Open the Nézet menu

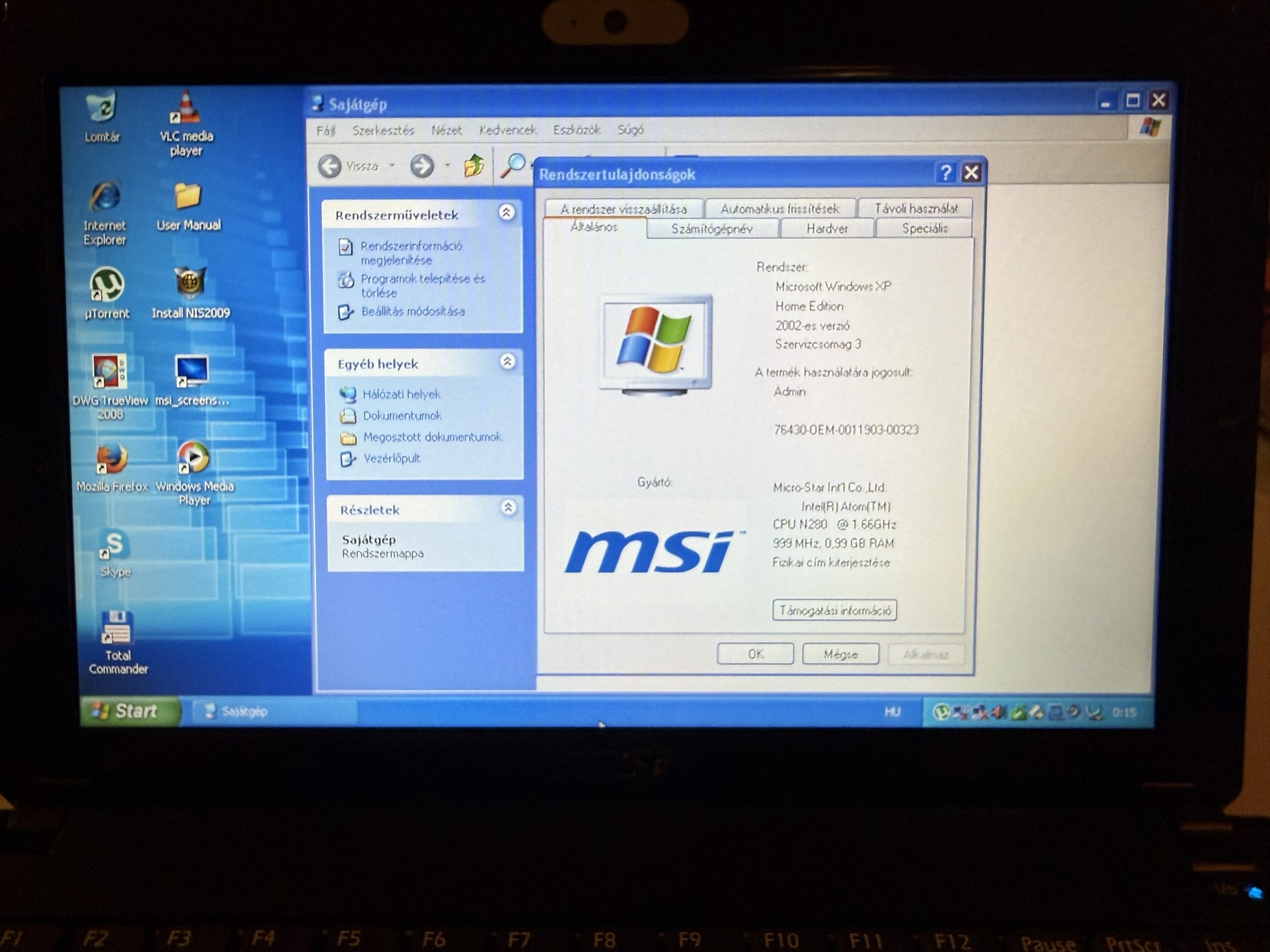tap(447, 131)
